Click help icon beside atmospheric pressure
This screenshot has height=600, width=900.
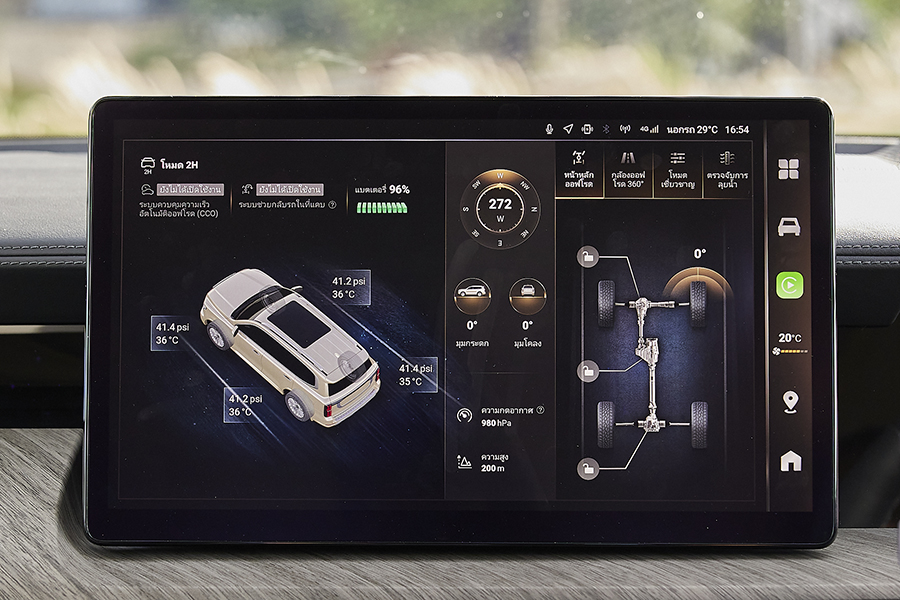pos(541,410)
